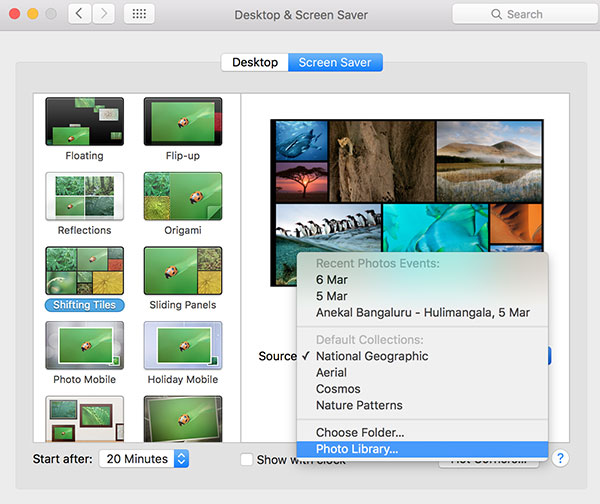The height and width of the screenshot is (504, 600).
Task: Choose the Flip-up screen saver style
Action: coord(182,122)
